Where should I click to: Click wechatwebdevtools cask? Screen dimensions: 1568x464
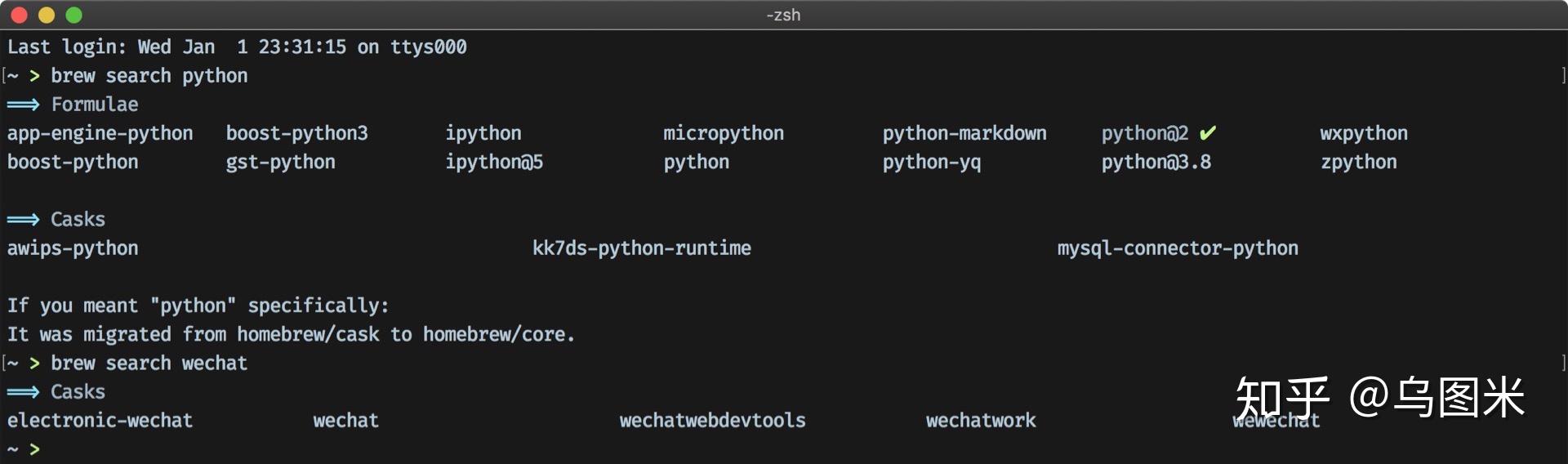(712, 421)
